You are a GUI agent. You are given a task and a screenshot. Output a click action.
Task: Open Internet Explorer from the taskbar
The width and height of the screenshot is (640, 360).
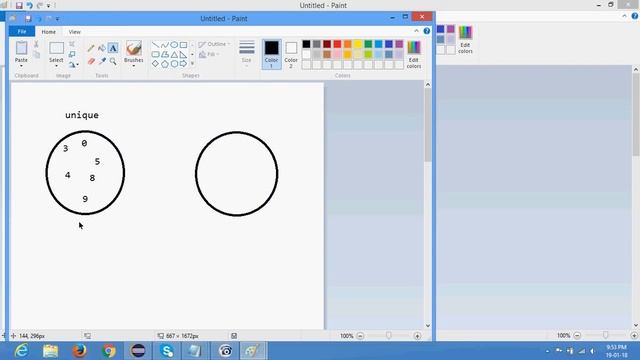pyautogui.click(x=21, y=351)
